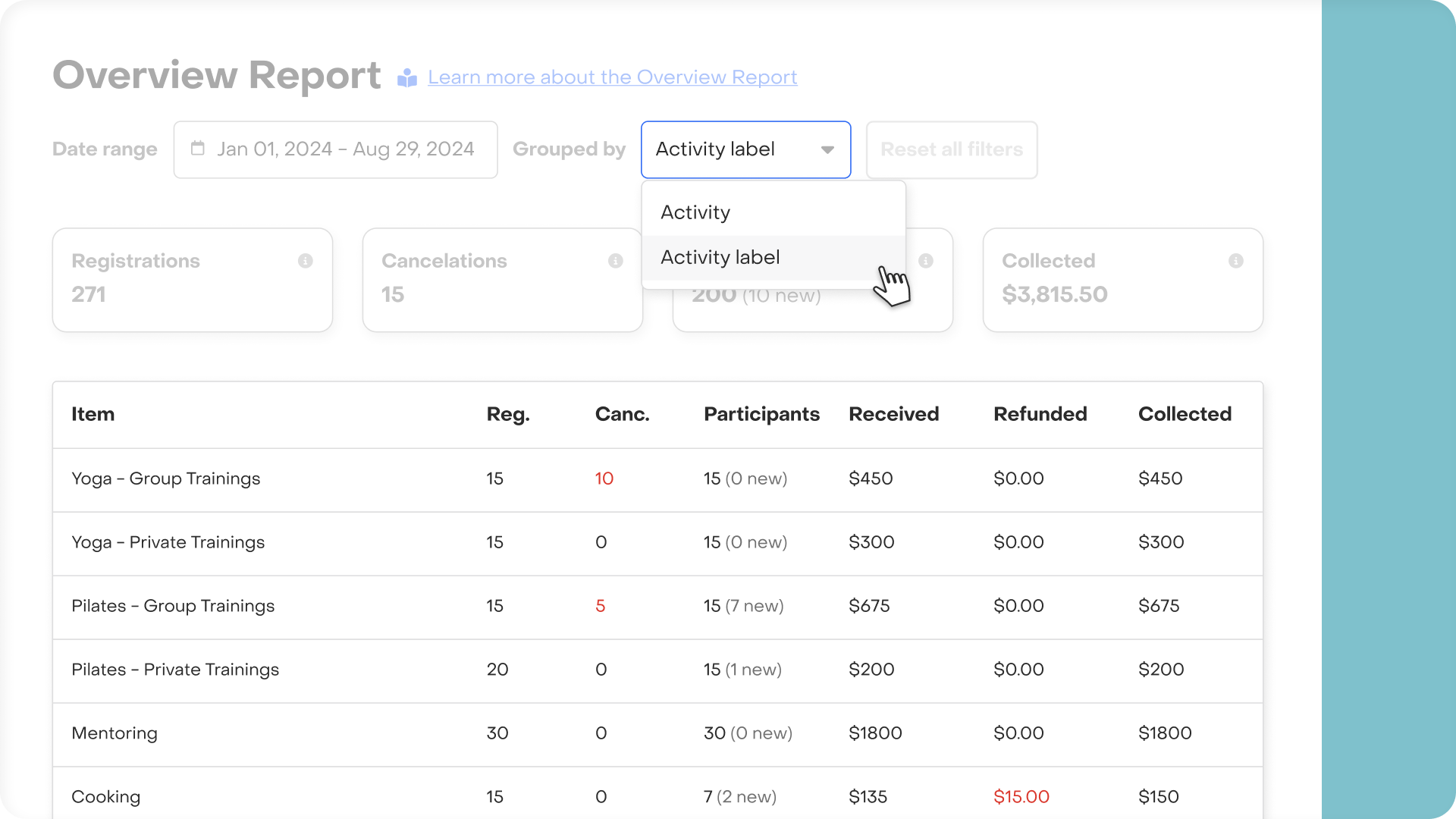This screenshot has height=819, width=1456.
Task: Select the Cooking row name
Action: click(x=105, y=797)
